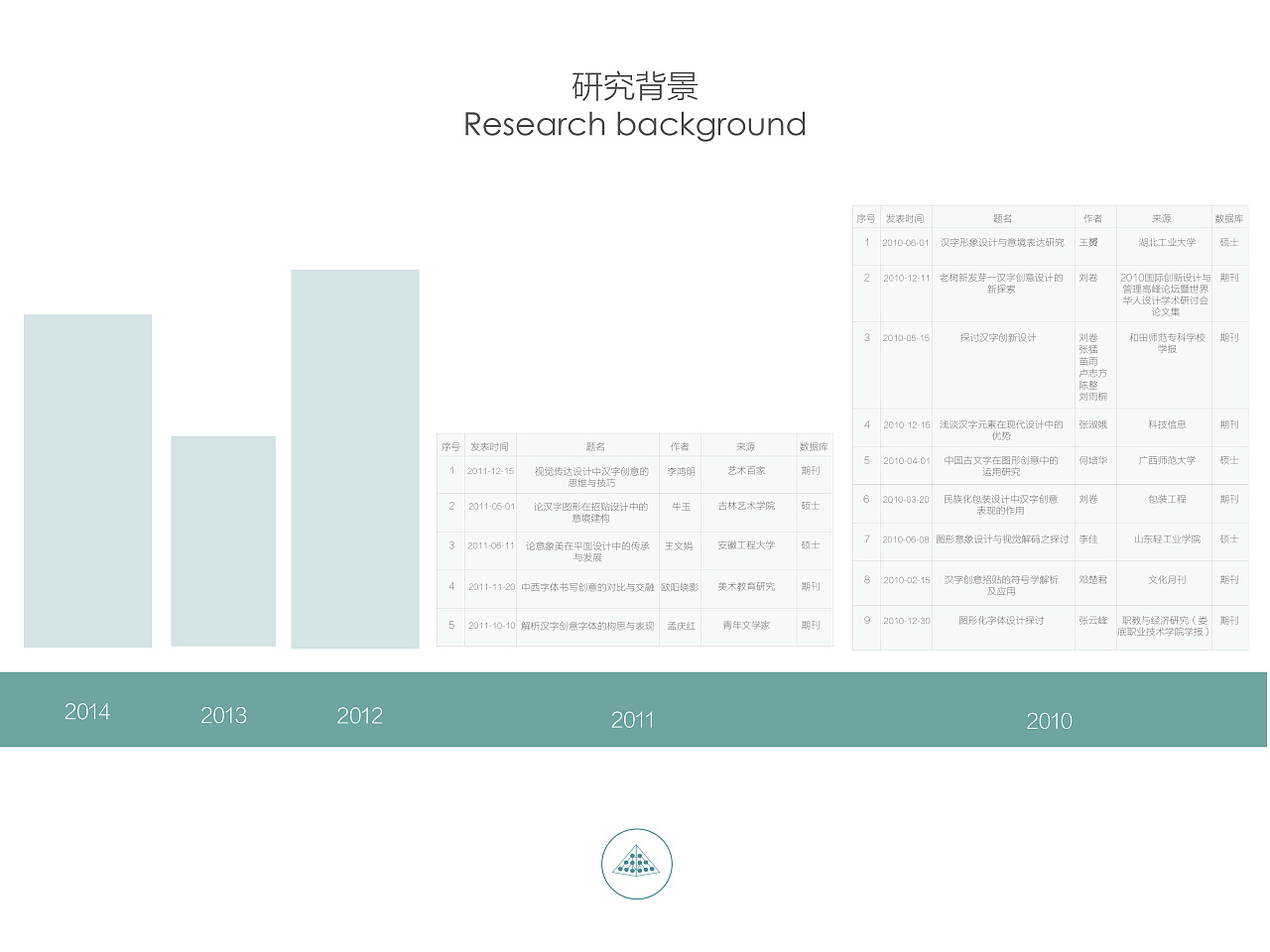Click the 2014 timeline label

tap(87, 711)
